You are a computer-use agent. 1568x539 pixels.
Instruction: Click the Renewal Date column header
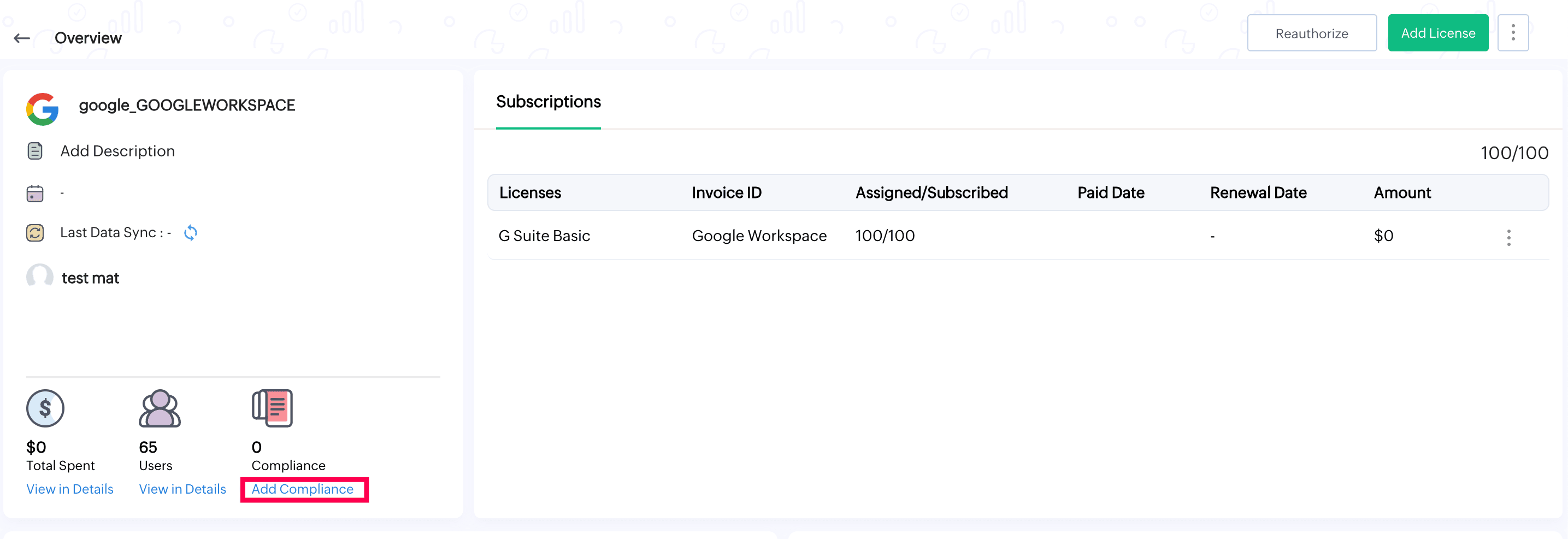coord(1258,193)
